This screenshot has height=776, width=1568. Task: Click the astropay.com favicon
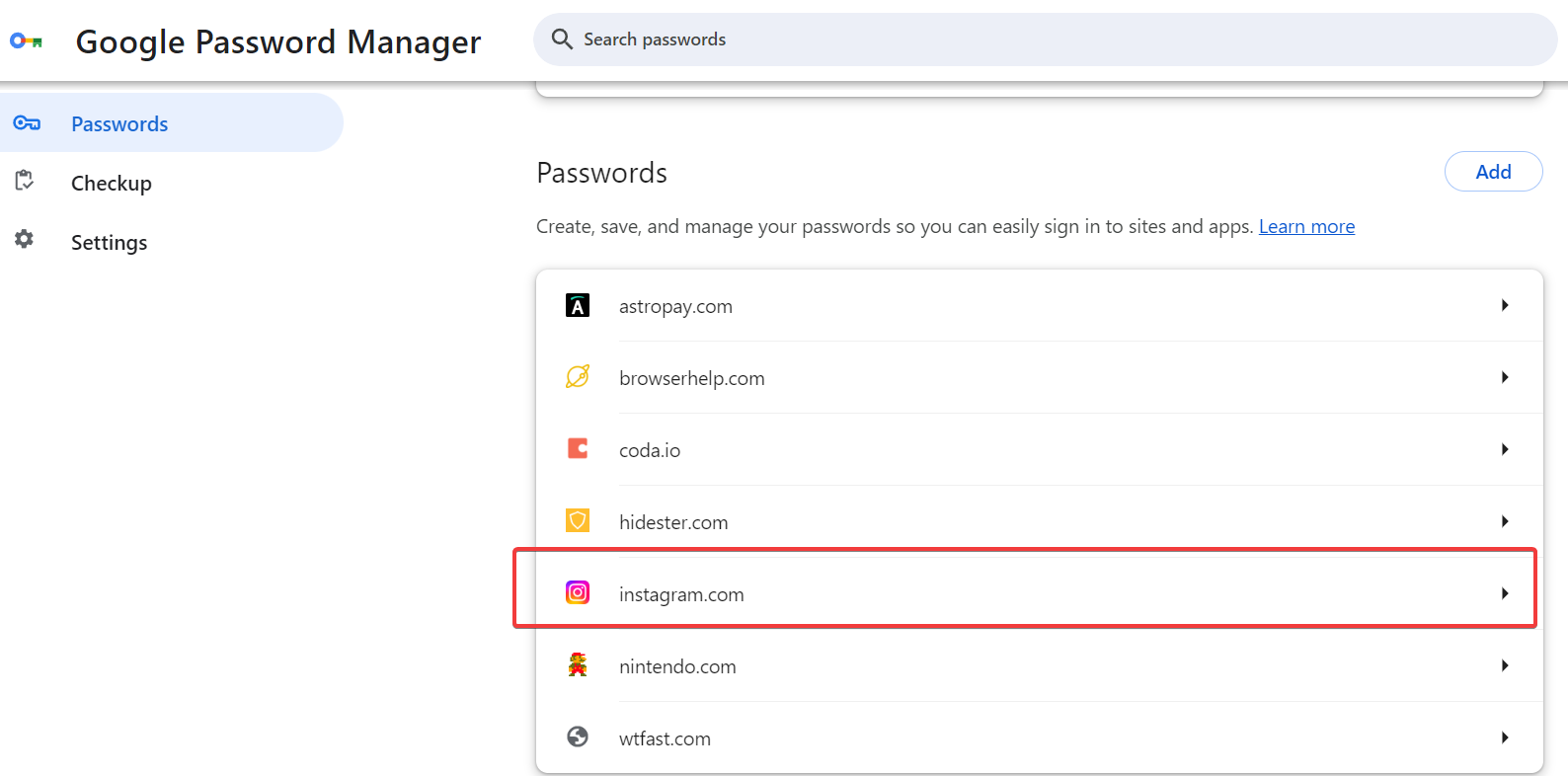pos(578,305)
